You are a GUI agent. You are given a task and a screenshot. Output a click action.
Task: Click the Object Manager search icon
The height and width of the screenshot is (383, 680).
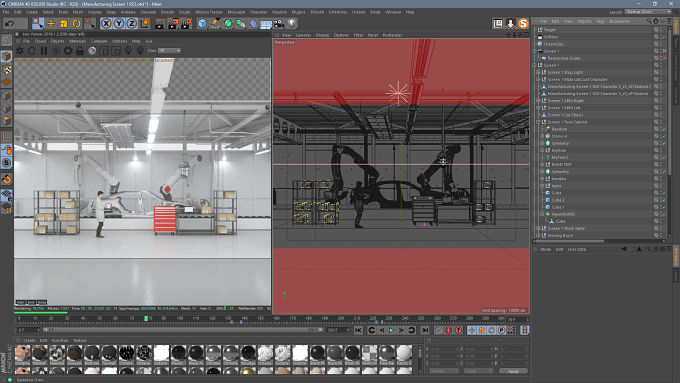[649, 21]
